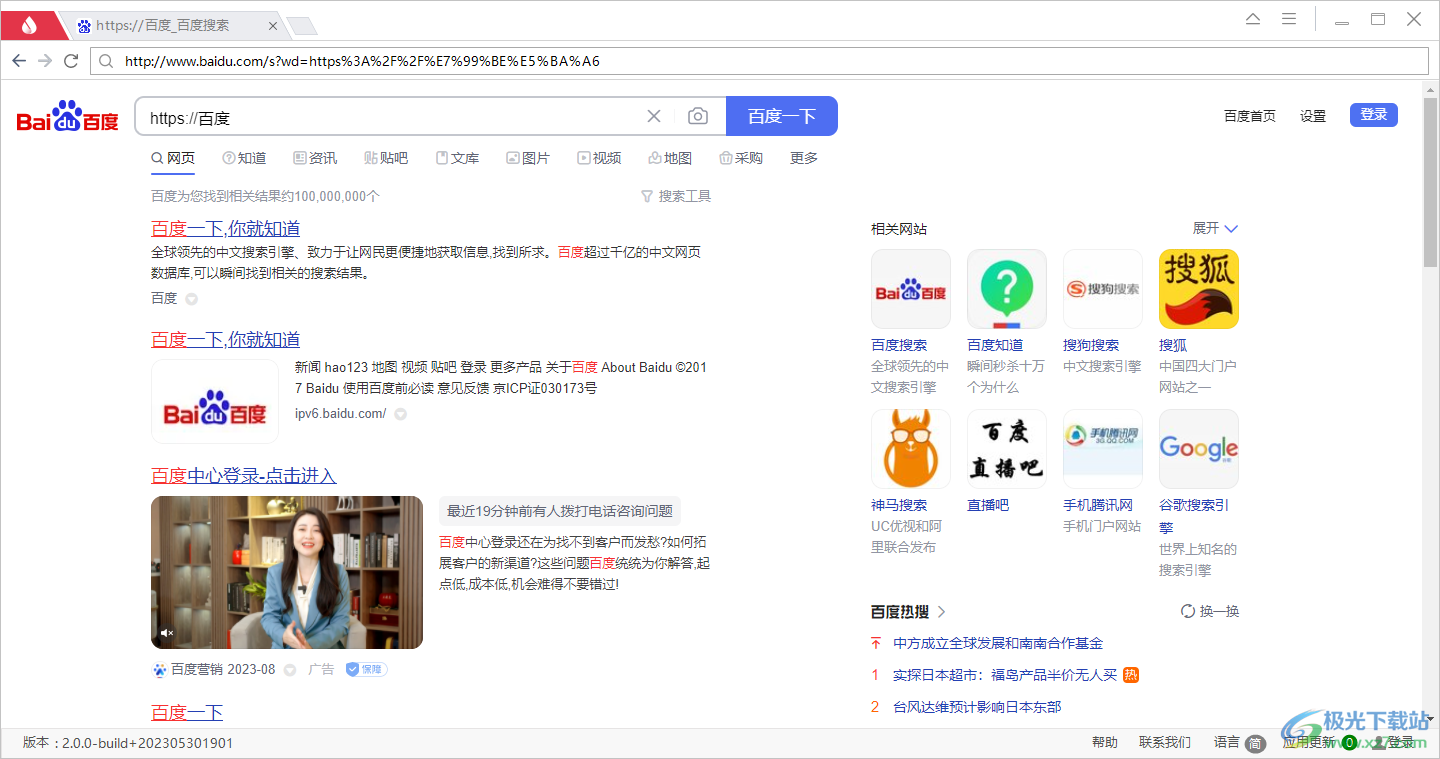Open 搜狗搜索 from related sites thumbnails
1440x759 pixels.
[x=1102, y=289]
